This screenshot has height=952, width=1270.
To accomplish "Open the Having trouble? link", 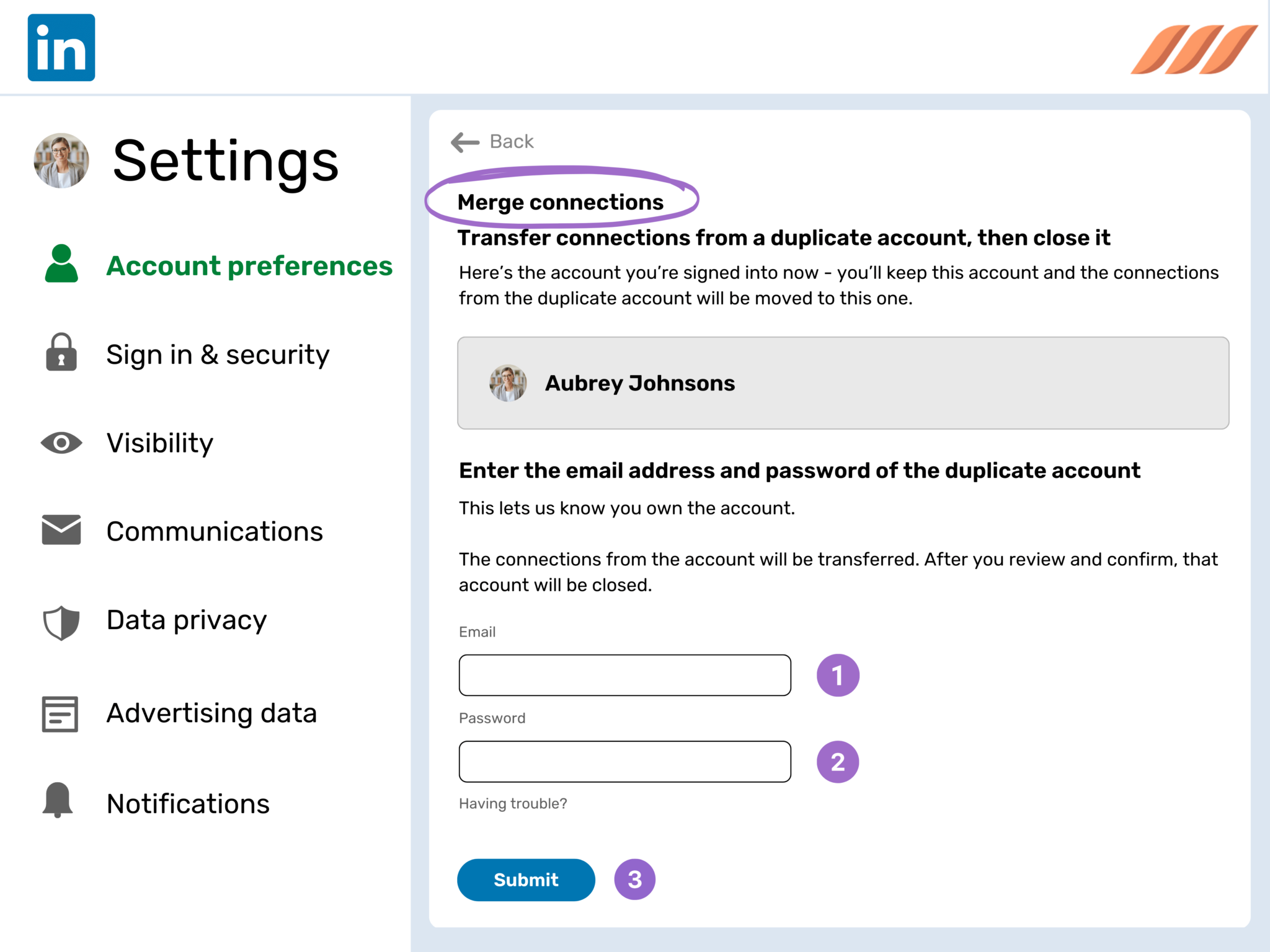I will tap(512, 803).
